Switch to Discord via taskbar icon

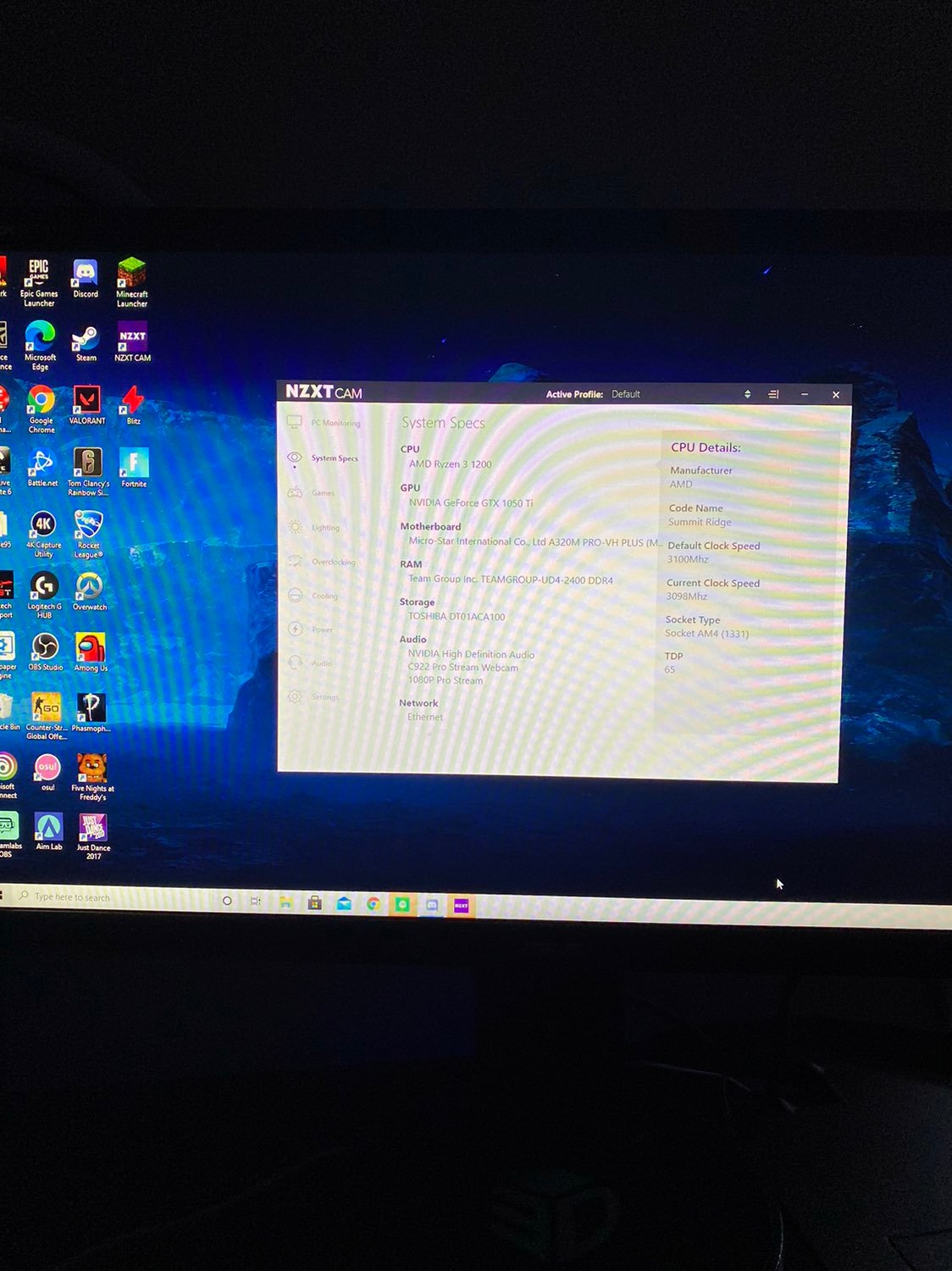point(432,905)
